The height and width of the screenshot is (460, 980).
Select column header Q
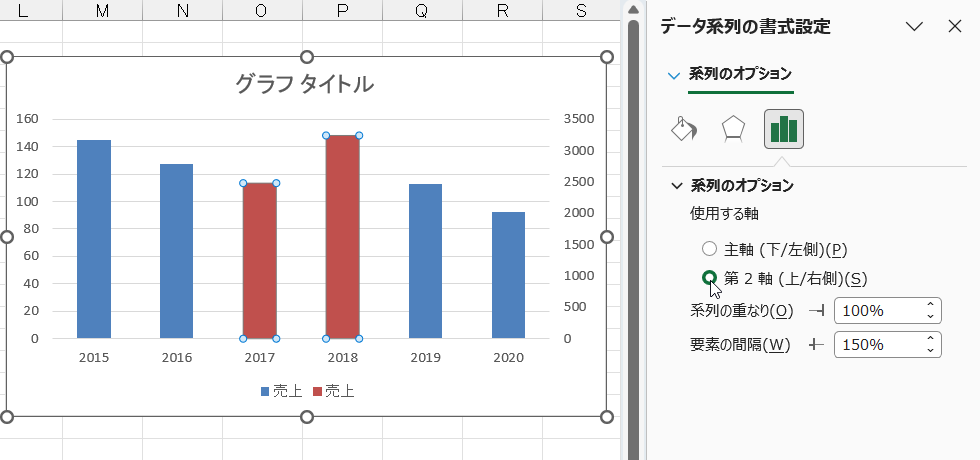[422, 10]
